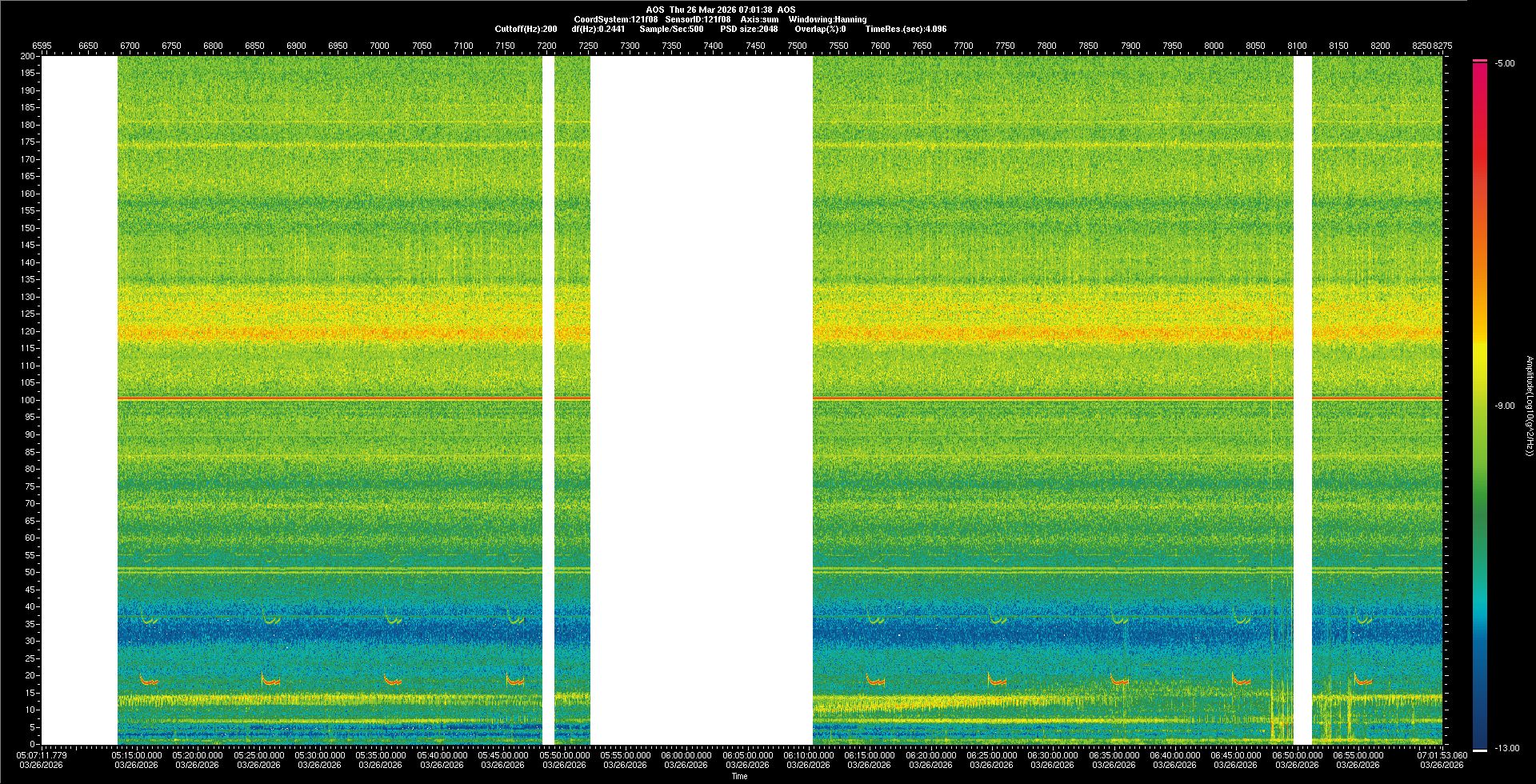Select the -9.00 colorbar tick label
The height and width of the screenshot is (784, 1536).
pos(1504,406)
